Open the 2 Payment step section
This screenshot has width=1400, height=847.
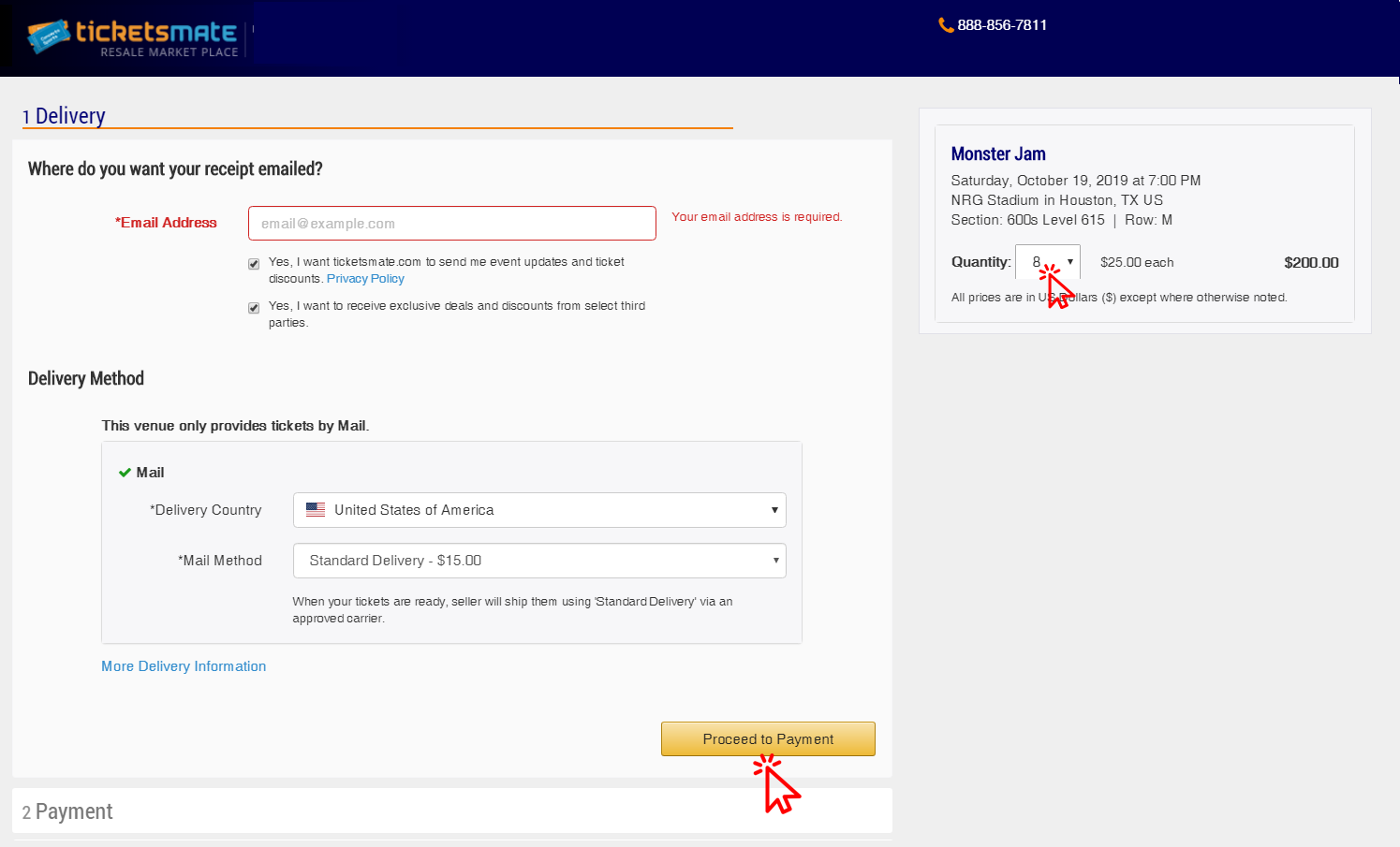click(x=67, y=811)
